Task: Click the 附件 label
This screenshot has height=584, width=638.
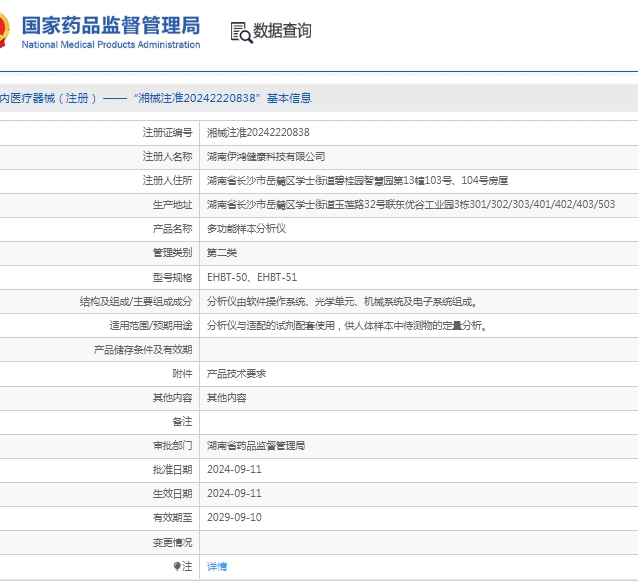Action: coord(182,374)
